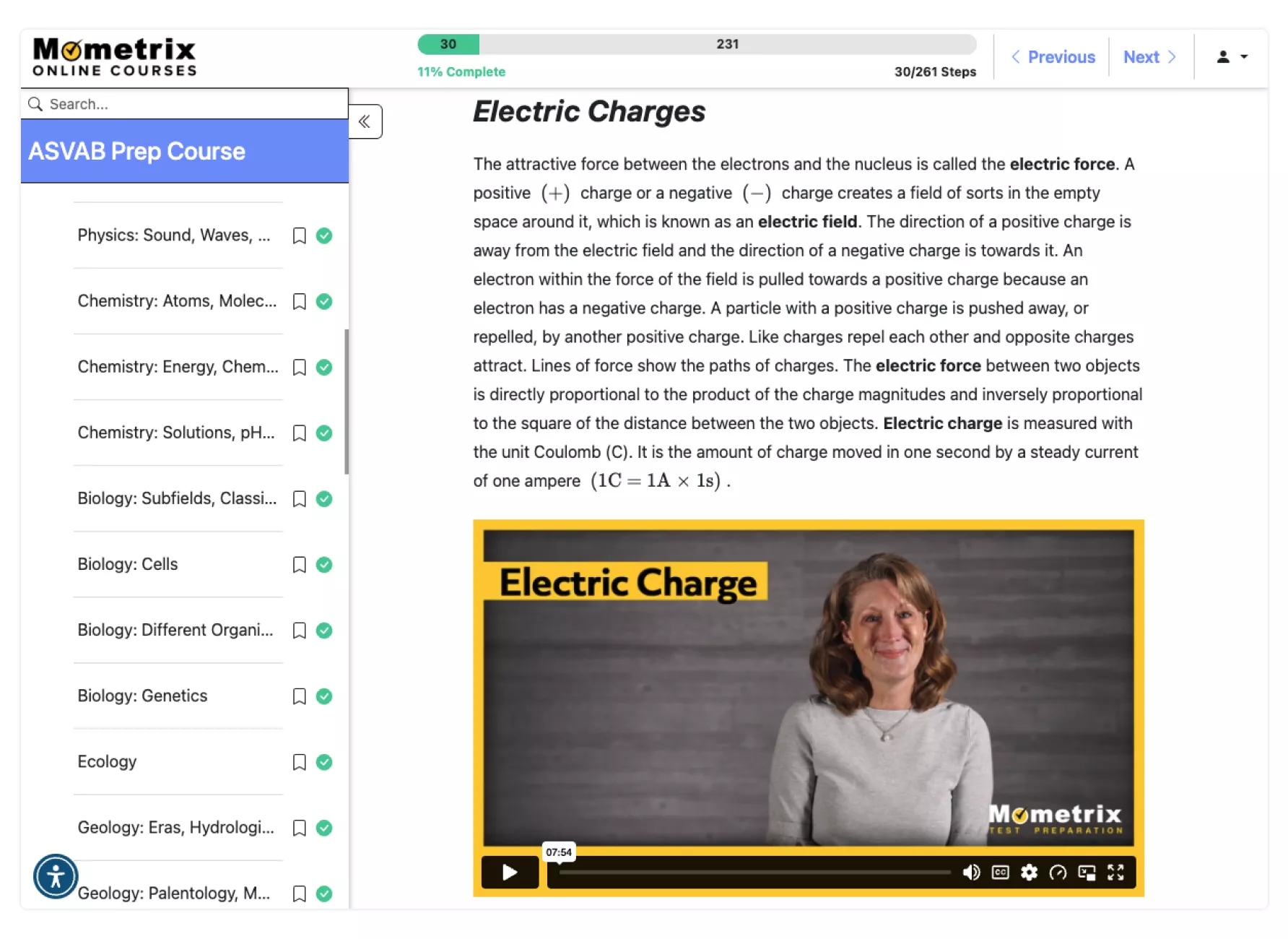Open the accessibility options widget
Screen dimensions: 1288x939
tap(56, 876)
